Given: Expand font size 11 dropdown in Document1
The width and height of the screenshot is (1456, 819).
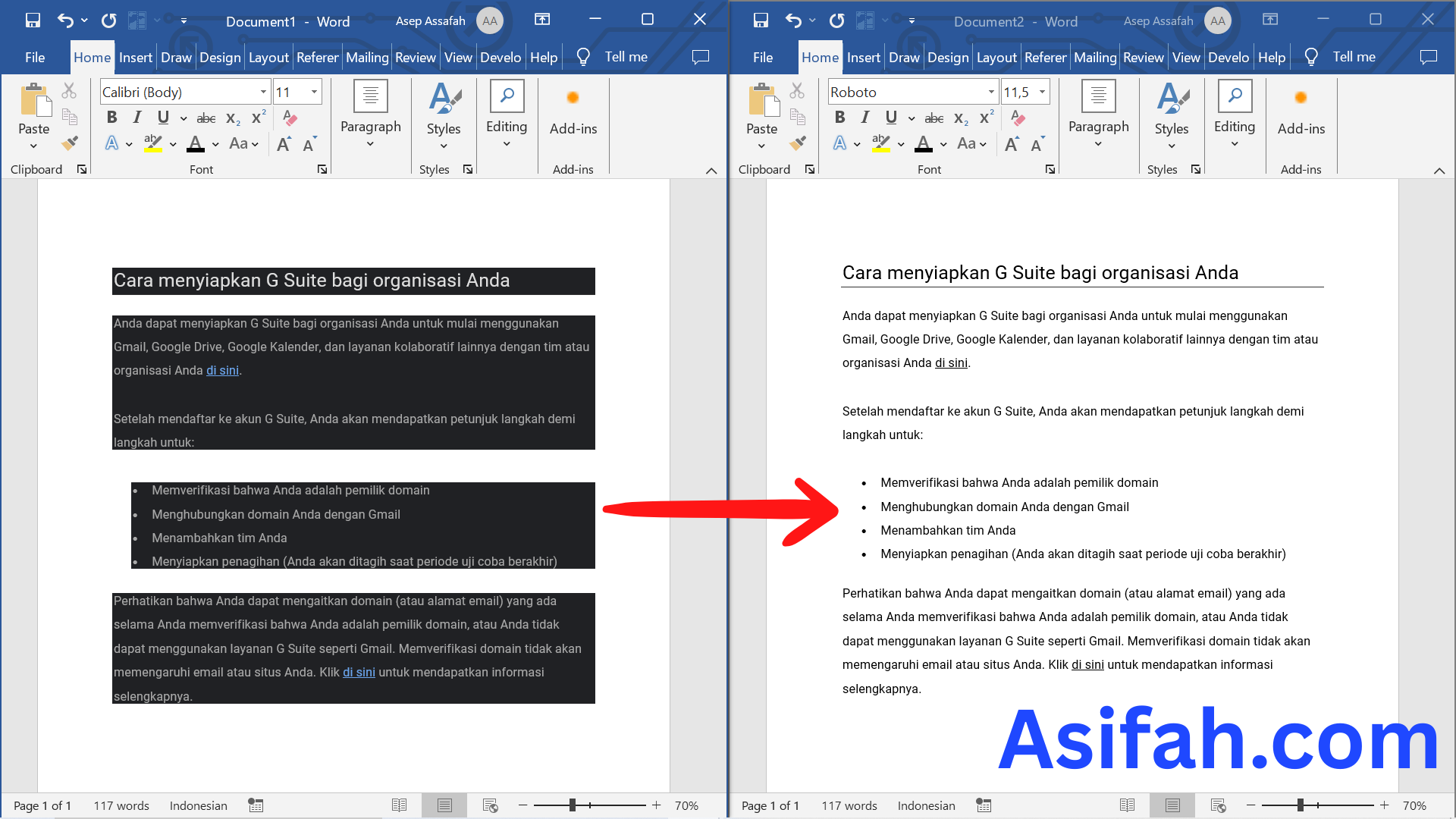Looking at the screenshot, I should click(314, 92).
